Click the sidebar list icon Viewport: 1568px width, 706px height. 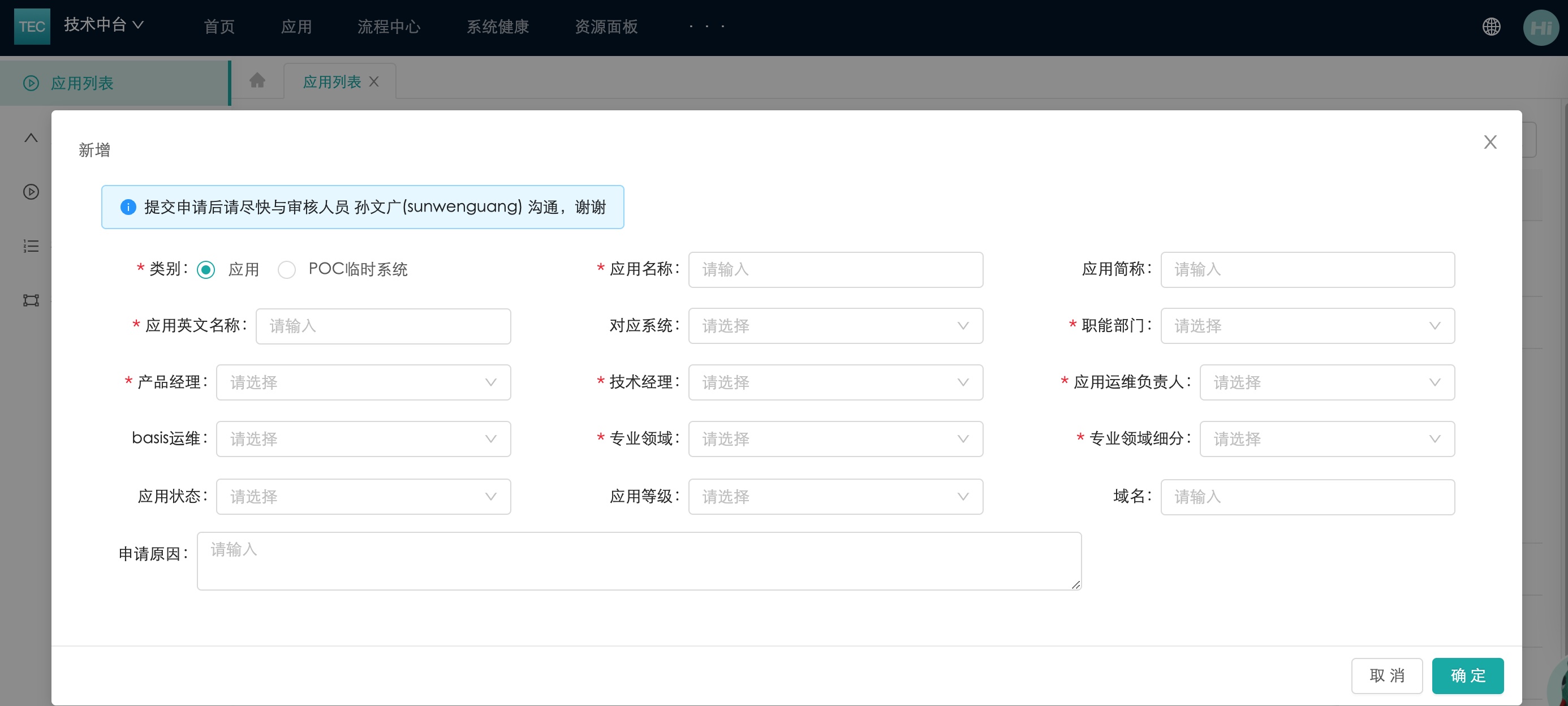(x=31, y=246)
